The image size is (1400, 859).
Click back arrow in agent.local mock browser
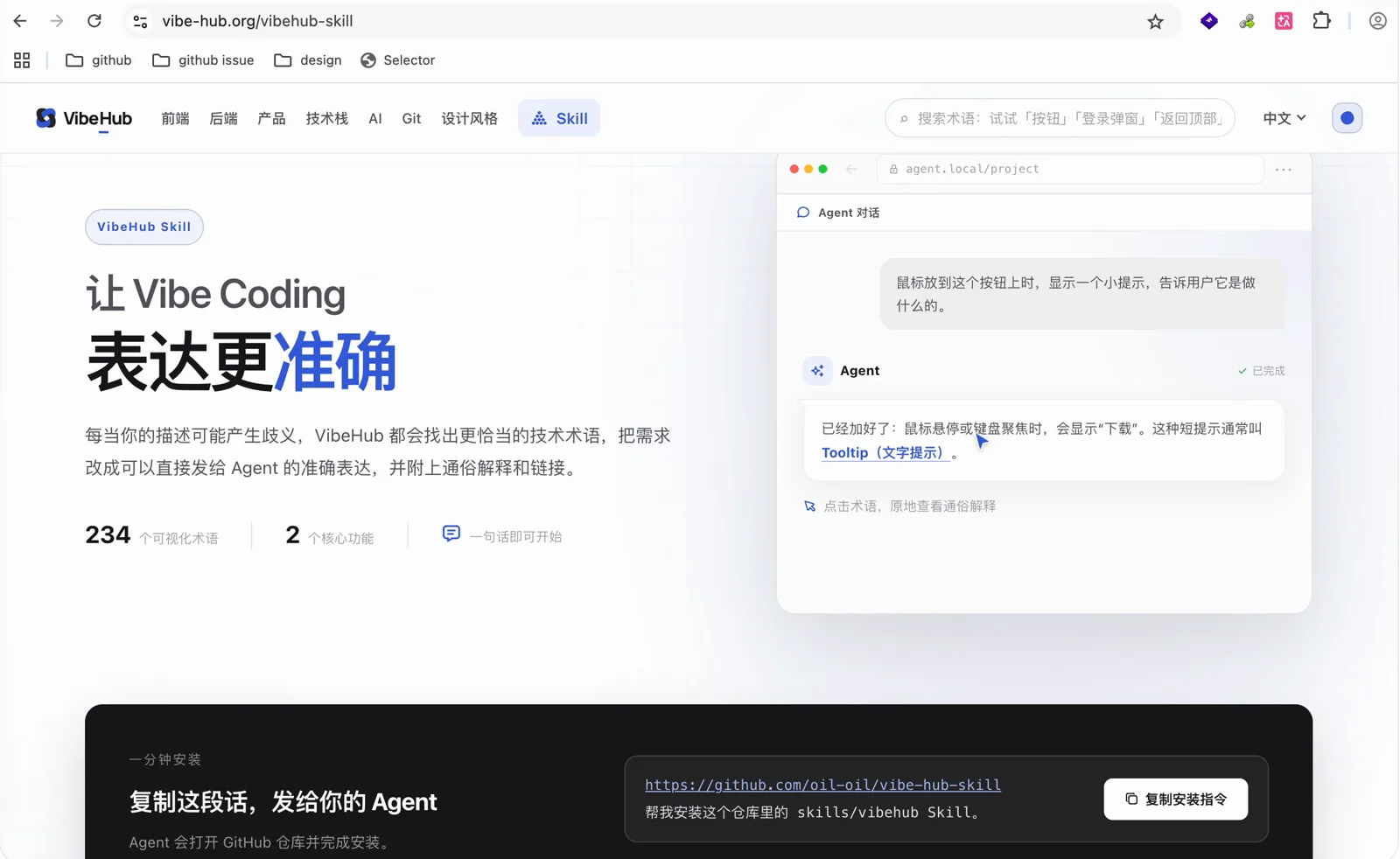pos(851,169)
